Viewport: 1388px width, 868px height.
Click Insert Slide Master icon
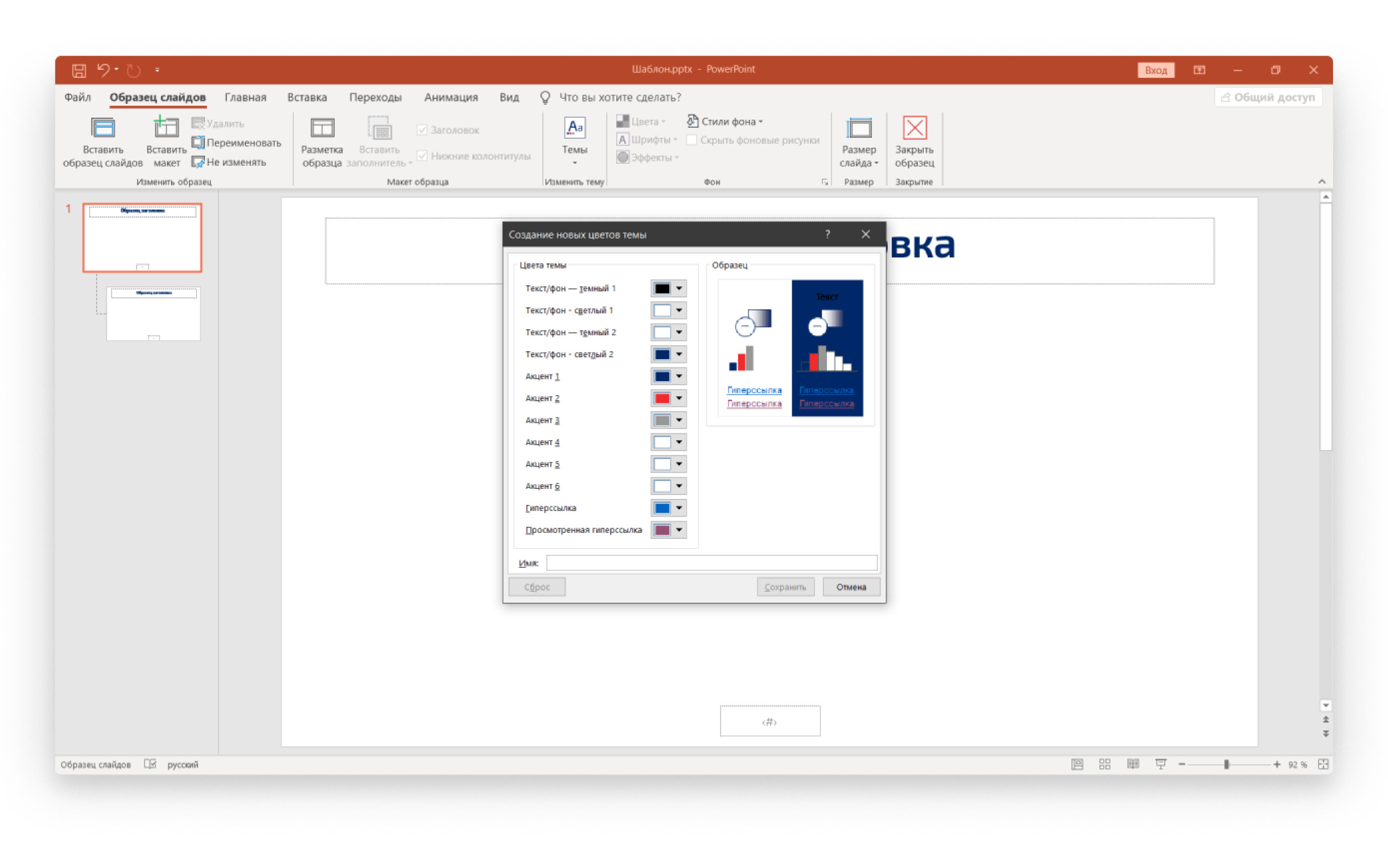[x=103, y=129]
